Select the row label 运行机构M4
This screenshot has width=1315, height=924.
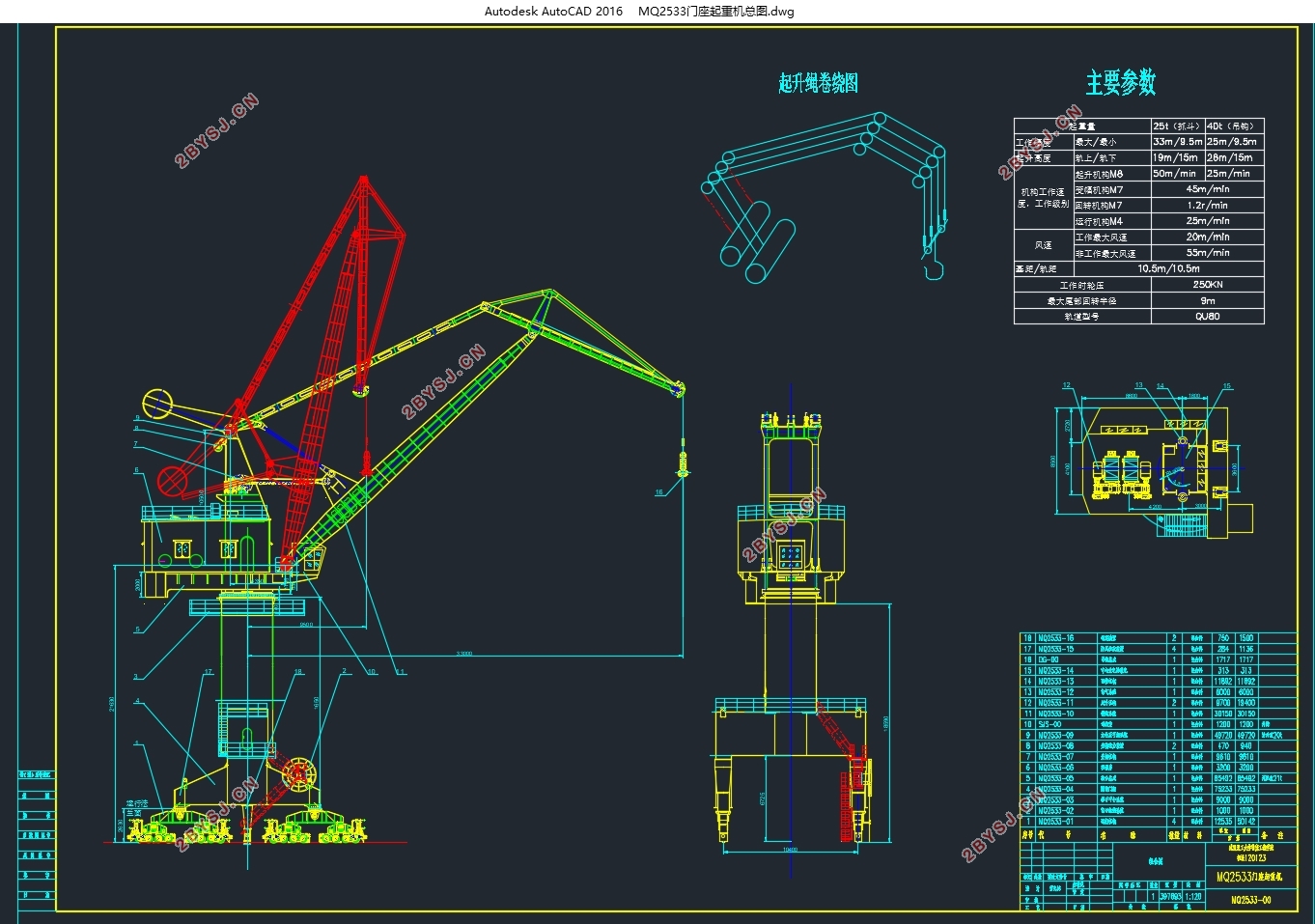(1100, 221)
